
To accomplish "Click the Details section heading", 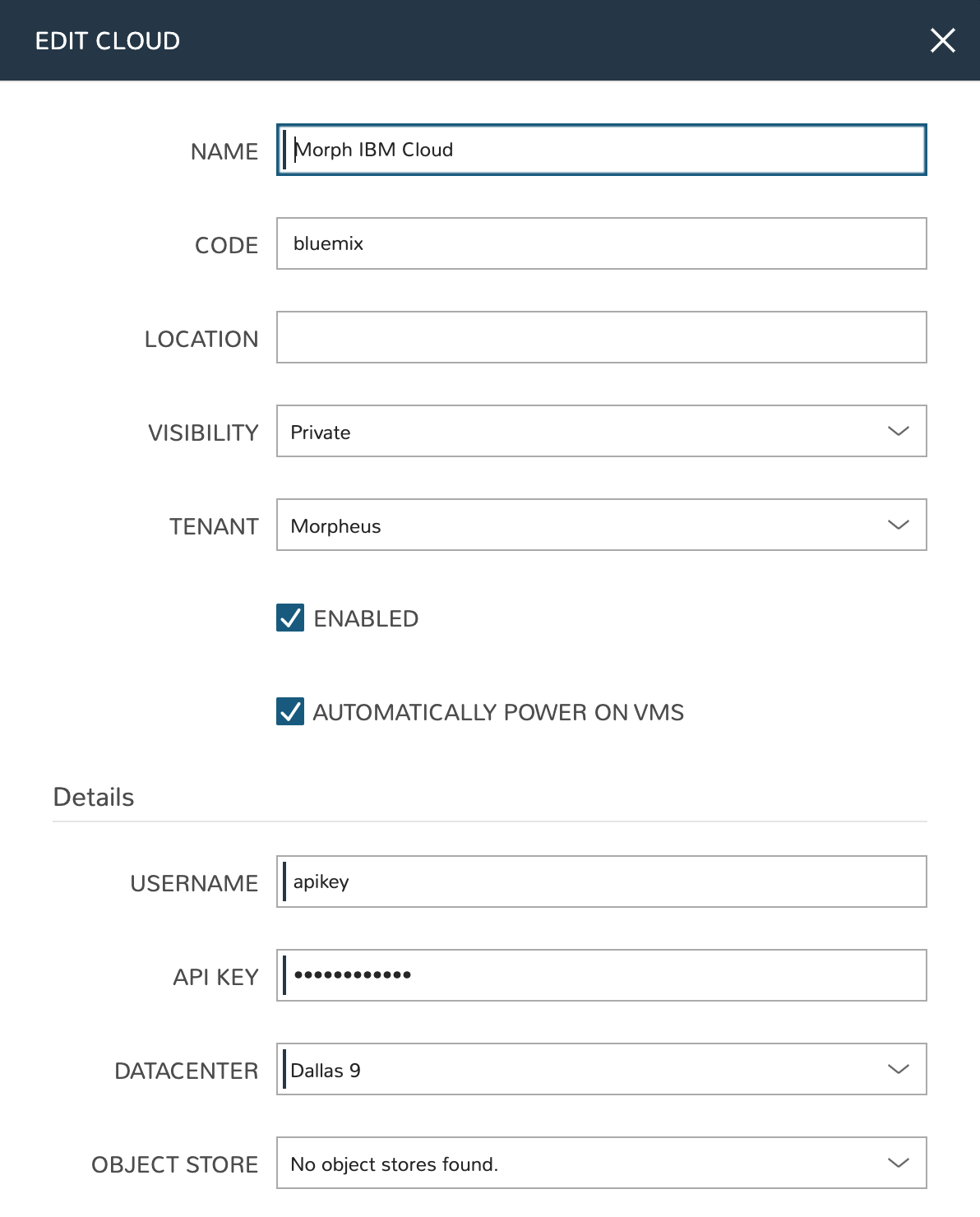I will [94, 797].
